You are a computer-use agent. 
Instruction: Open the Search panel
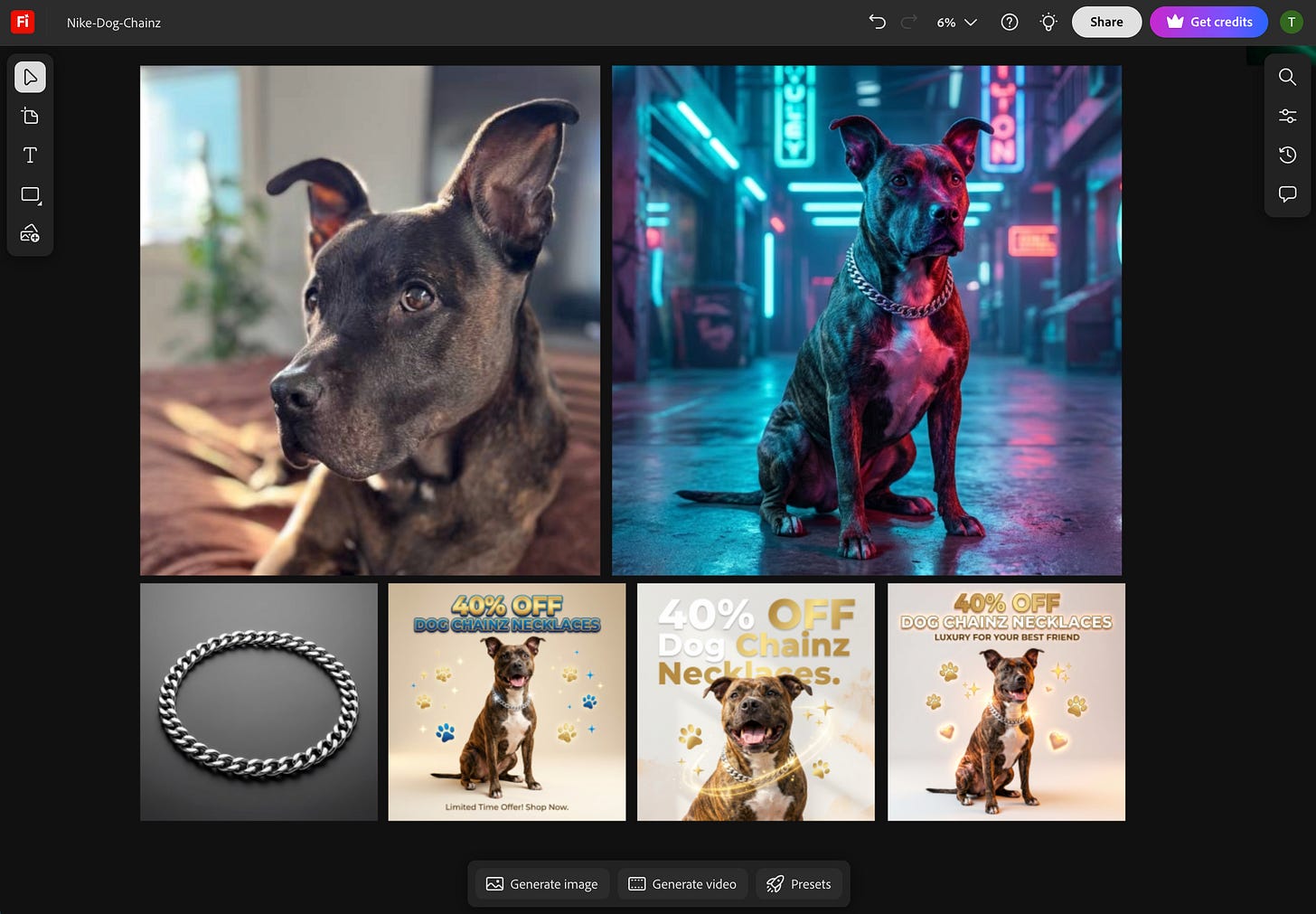click(x=1287, y=78)
